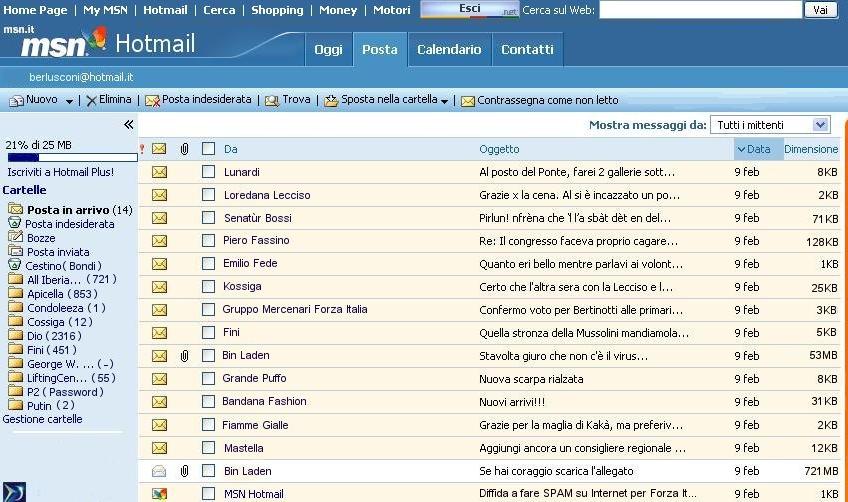Open Shopping in the top navigation
848x502 pixels.
pos(277,10)
